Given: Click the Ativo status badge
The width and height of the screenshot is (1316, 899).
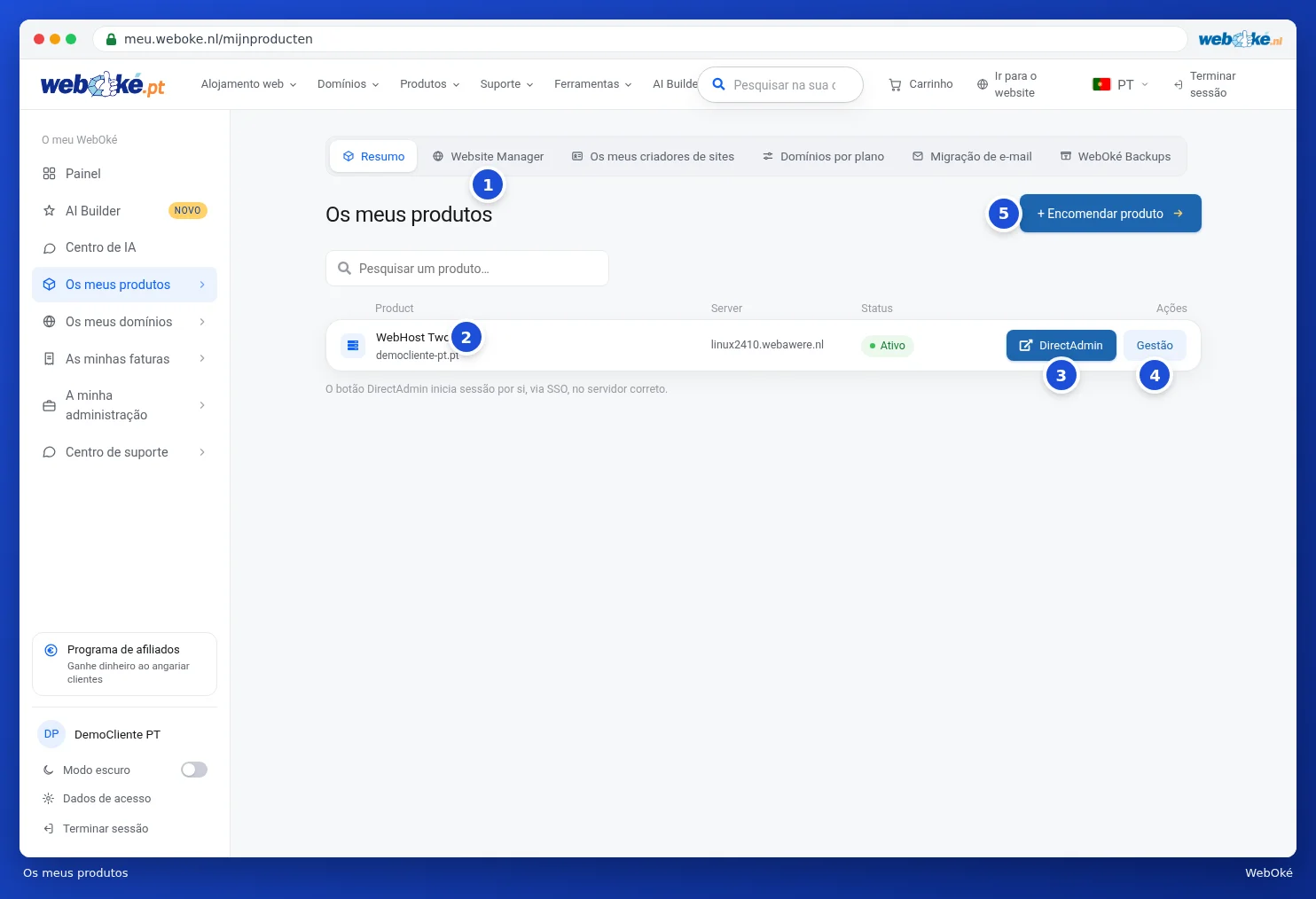Looking at the screenshot, I should coord(887,346).
